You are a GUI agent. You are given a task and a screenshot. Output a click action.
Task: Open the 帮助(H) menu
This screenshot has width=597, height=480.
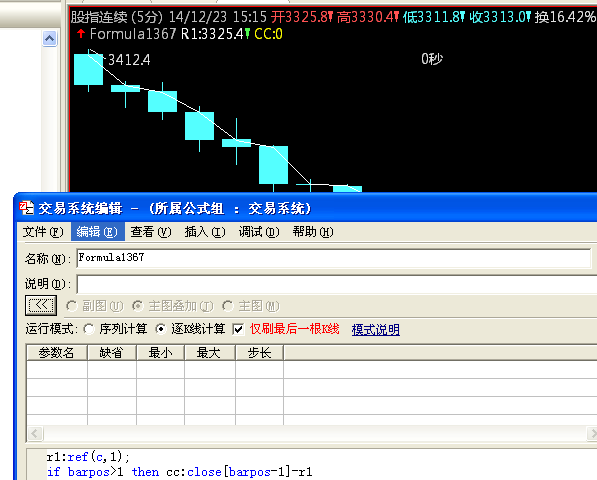[x=313, y=232]
